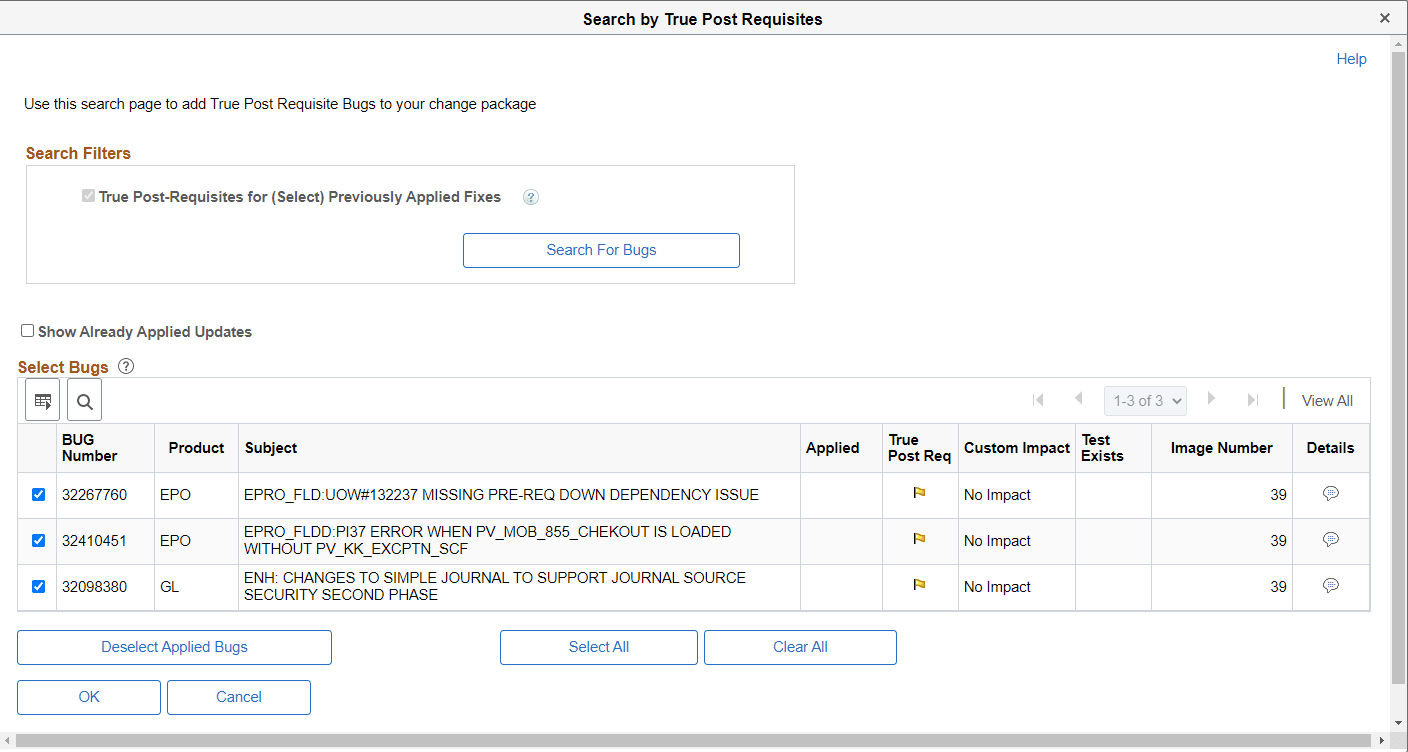The width and height of the screenshot is (1408, 752).
Task: Click the View All link above the grid
Action: (1327, 400)
